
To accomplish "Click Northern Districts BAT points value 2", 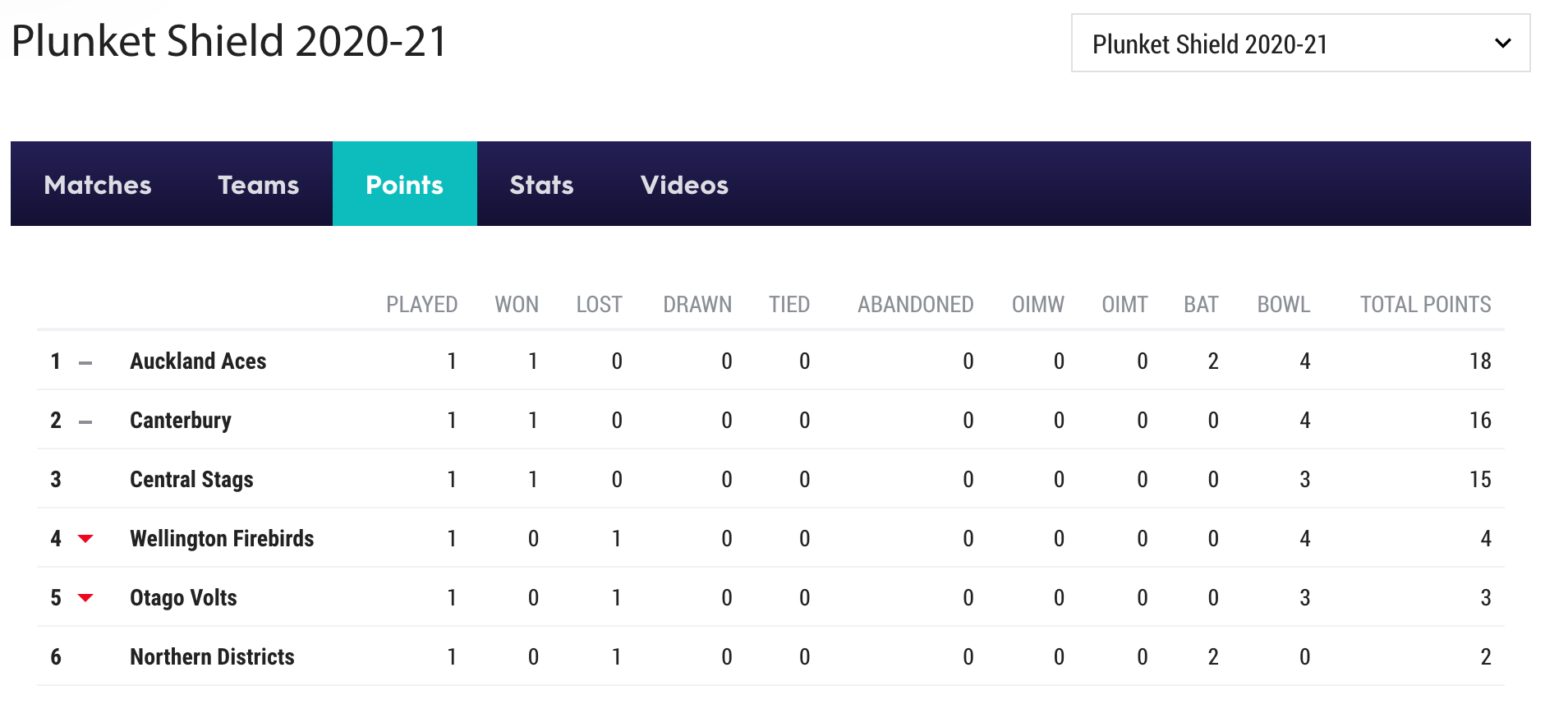I will pyautogui.click(x=1213, y=656).
